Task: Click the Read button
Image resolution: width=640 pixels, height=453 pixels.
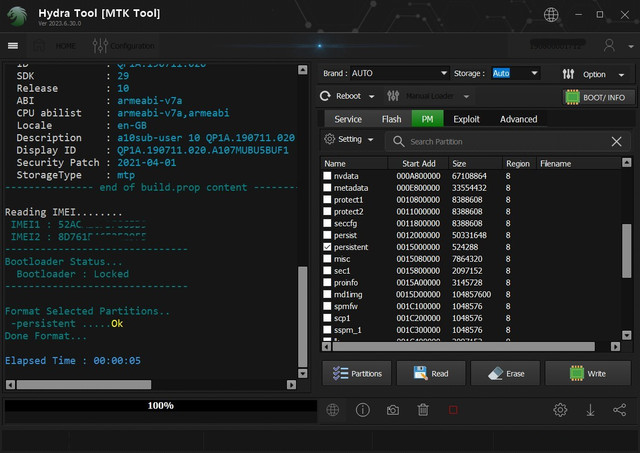Action: (431, 373)
